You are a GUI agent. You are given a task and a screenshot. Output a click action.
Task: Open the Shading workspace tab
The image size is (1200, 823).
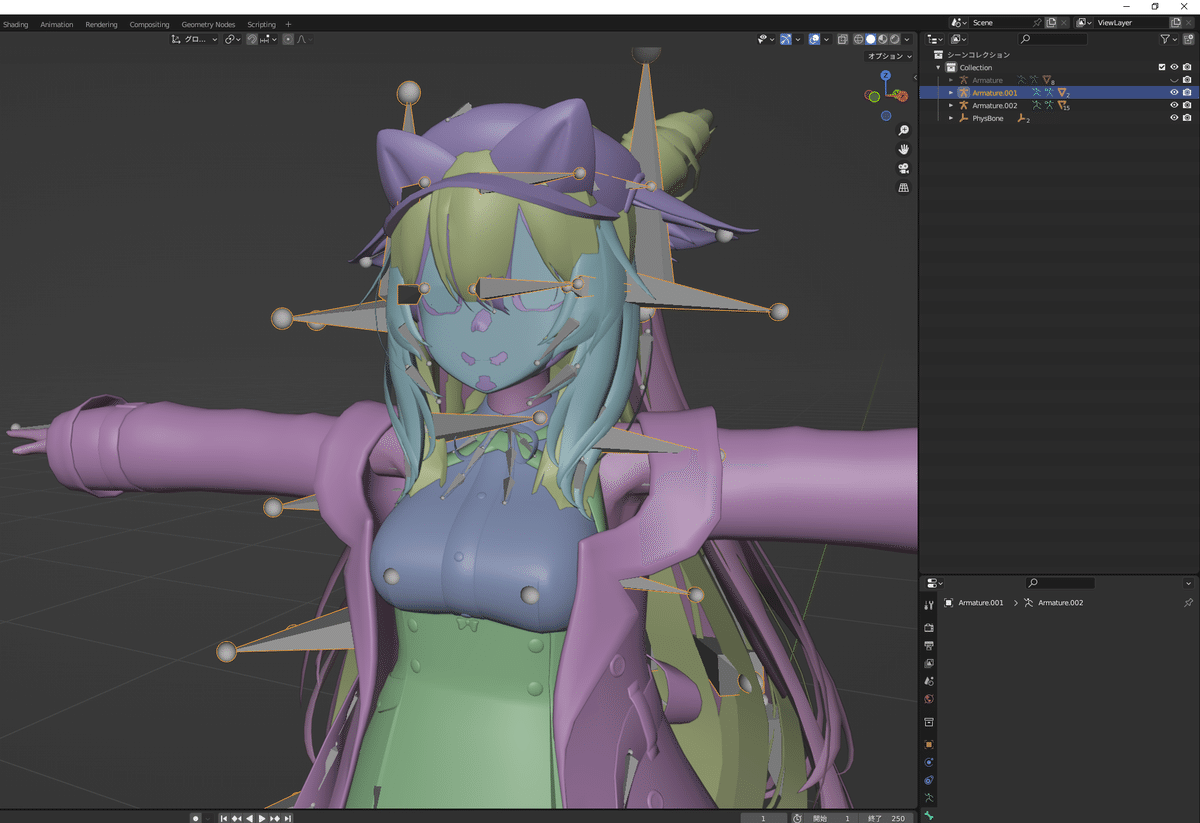click(x=15, y=24)
